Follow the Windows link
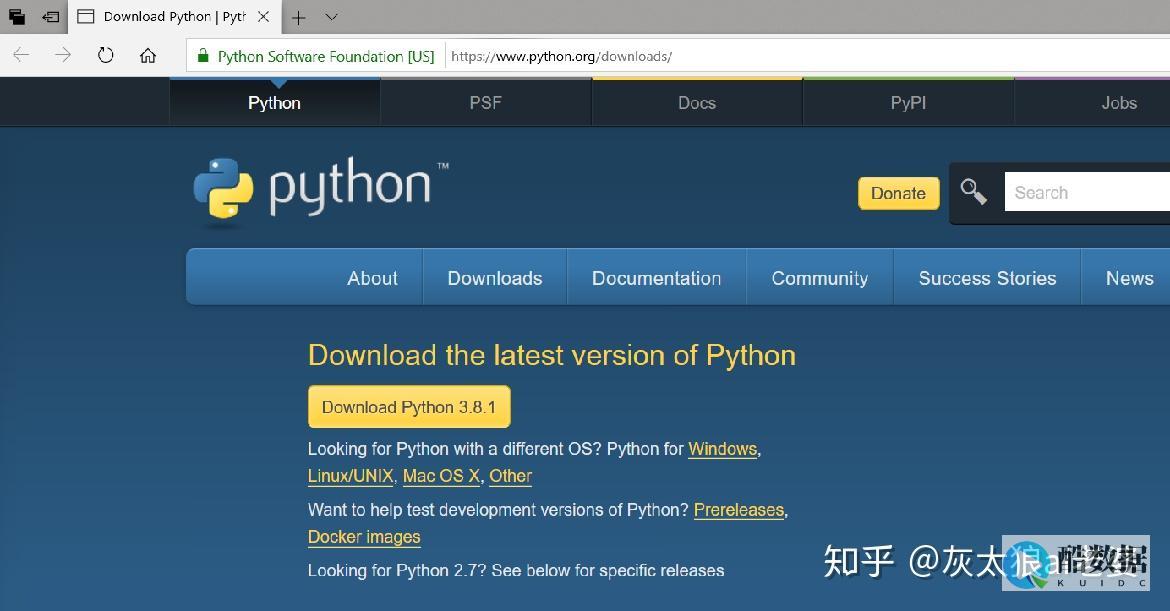 click(722, 449)
